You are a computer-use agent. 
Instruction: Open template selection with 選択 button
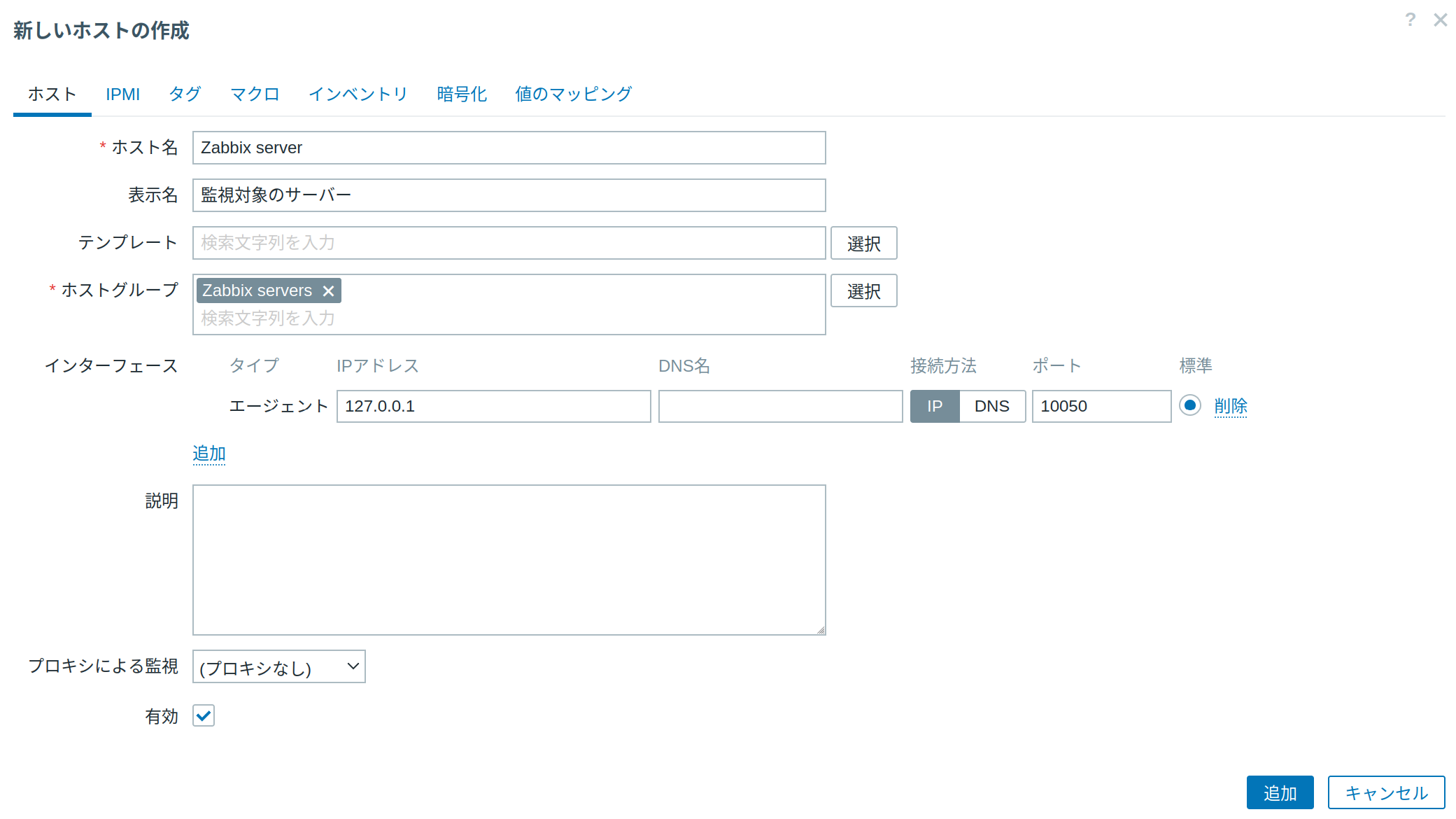(x=863, y=243)
